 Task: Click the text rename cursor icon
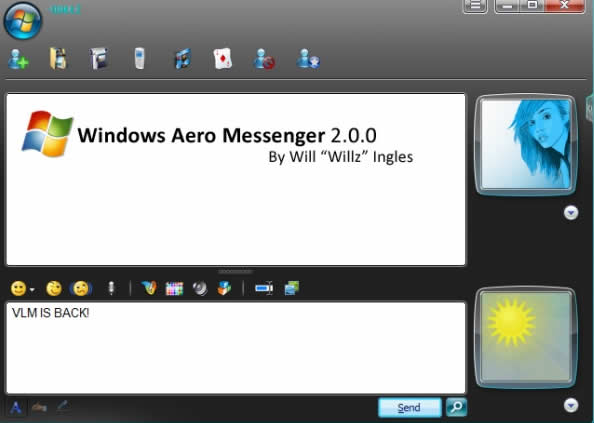pos(264,288)
